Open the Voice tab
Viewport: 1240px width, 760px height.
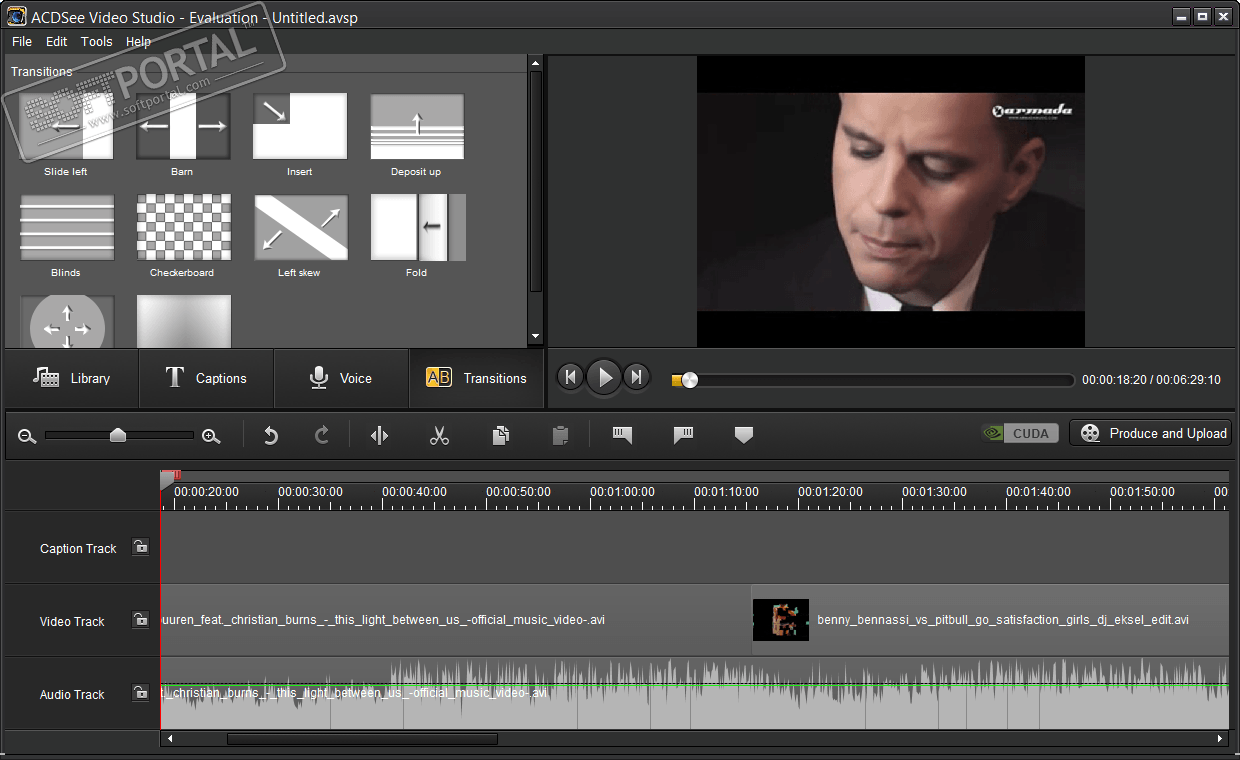pyautogui.click(x=341, y=378)
